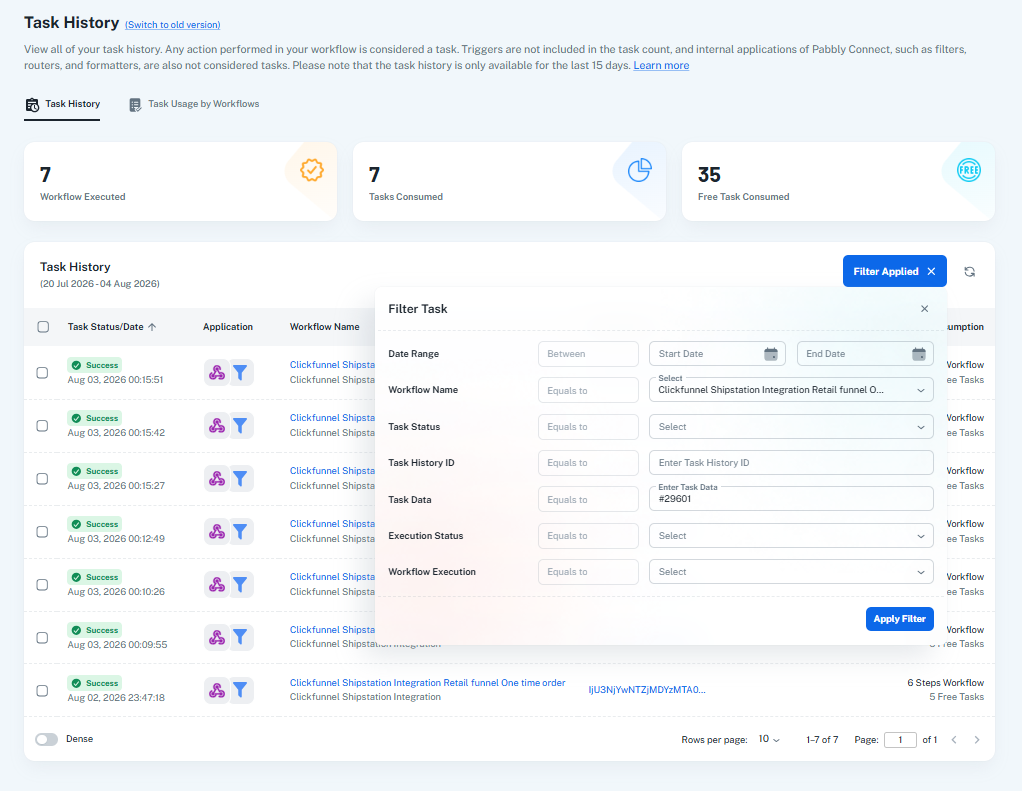
Task: Open the Learn more link
Action: (661, 65)
